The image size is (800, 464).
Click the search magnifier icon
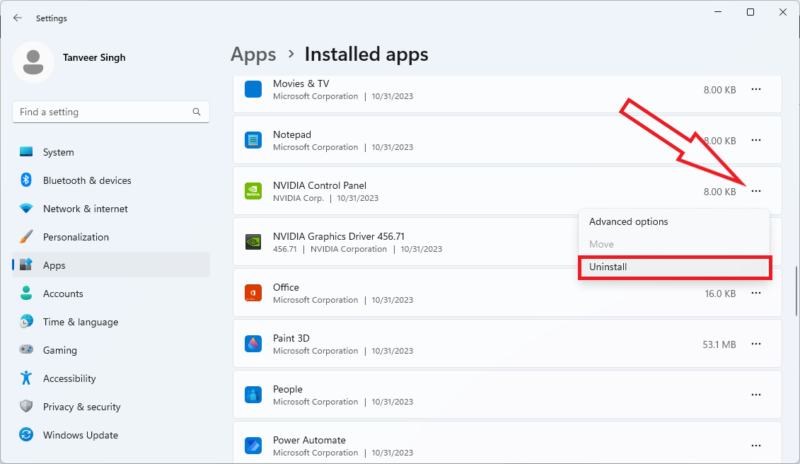point(196,112)
